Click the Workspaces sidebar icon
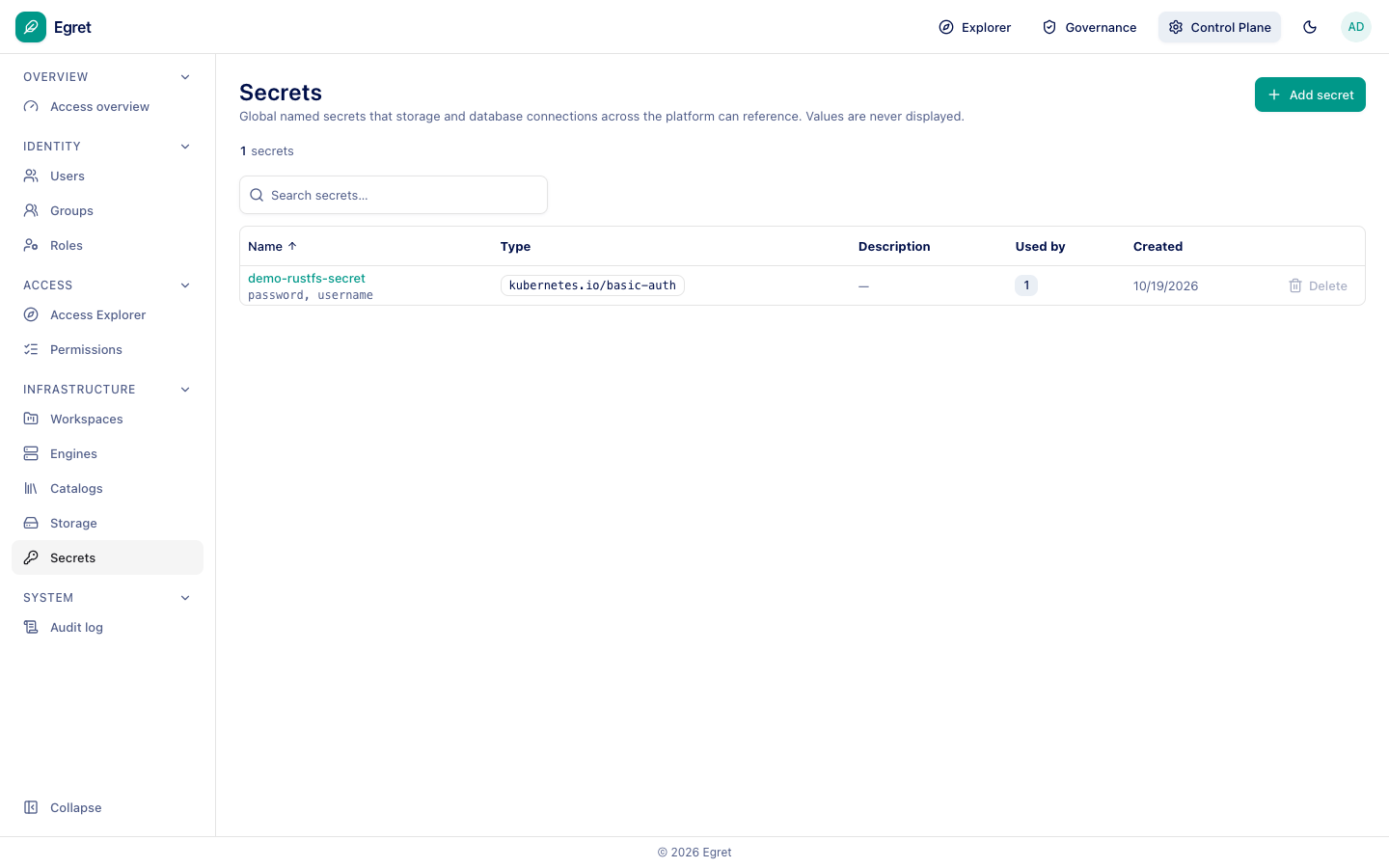The width and height of the screenshot is (1389, 868). pyautogui.click(x=31, y=419)
